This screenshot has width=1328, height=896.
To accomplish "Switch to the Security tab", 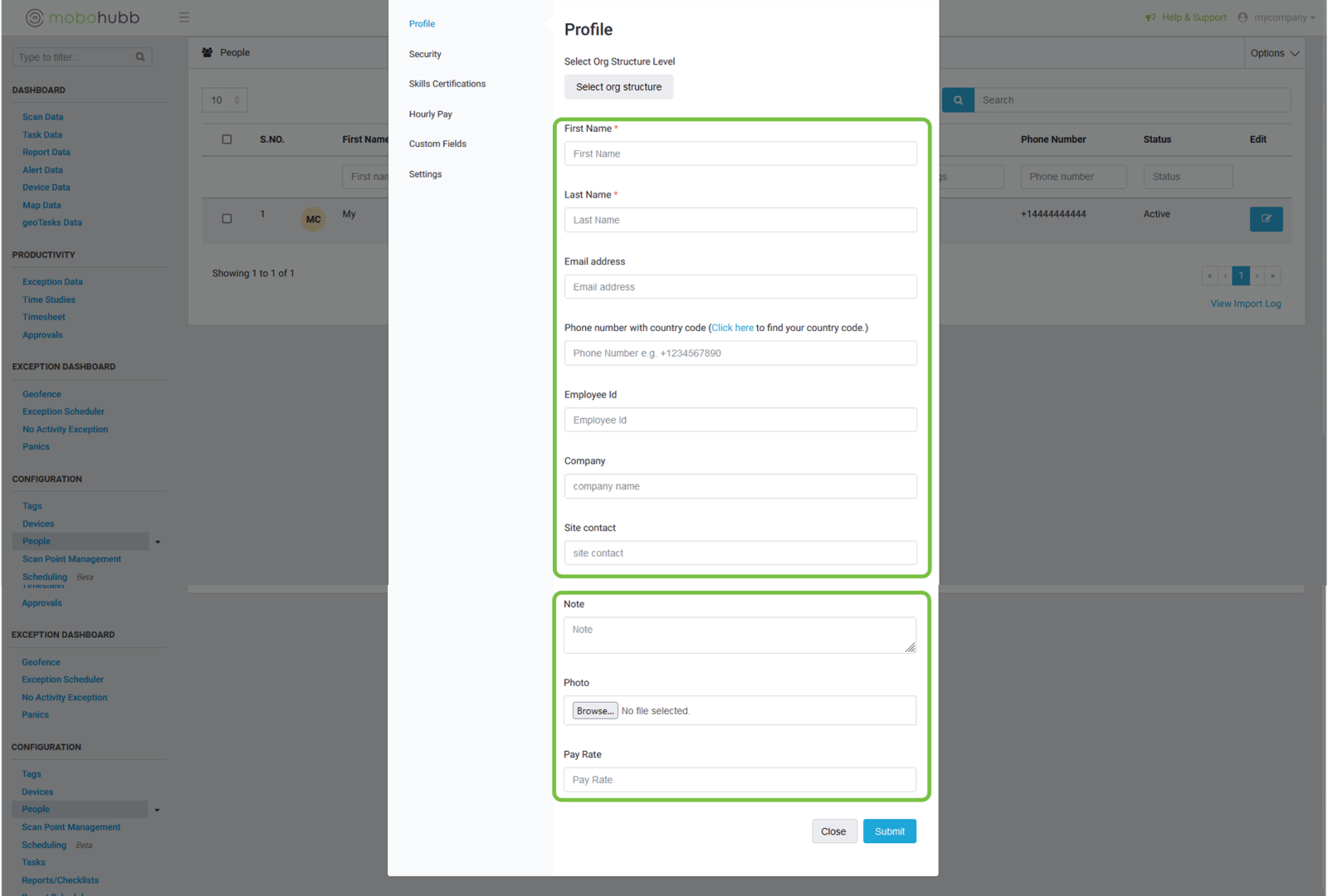I will [x=425, y=54].
